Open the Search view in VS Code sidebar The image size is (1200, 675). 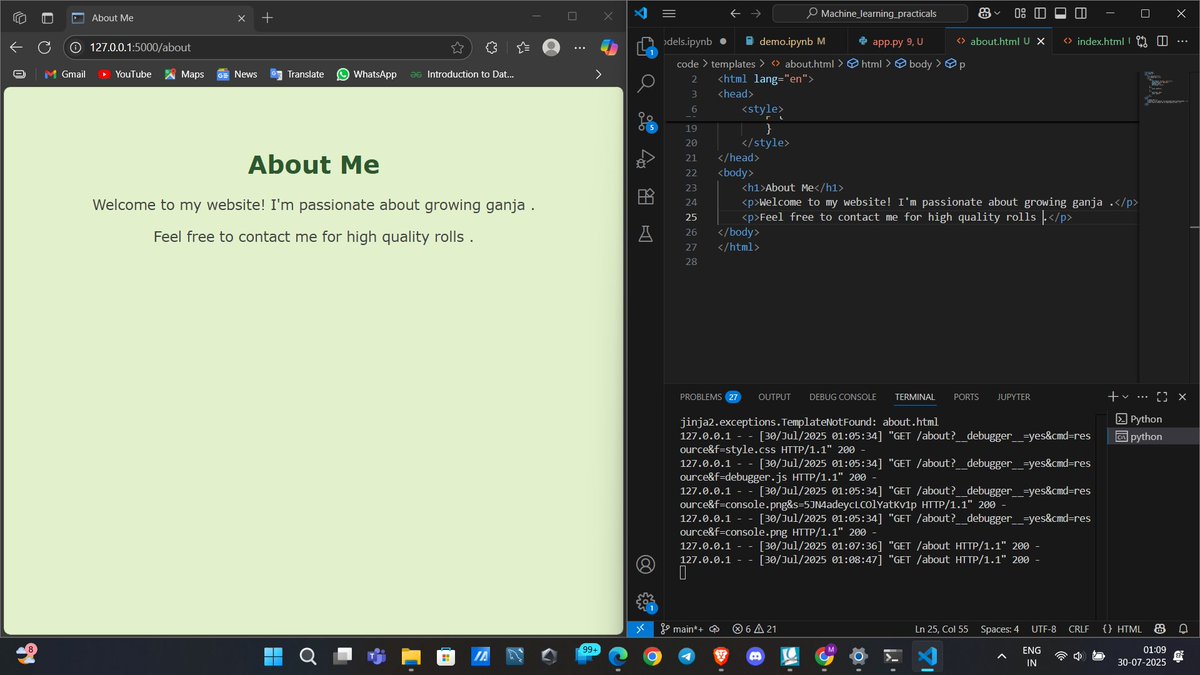646,84
